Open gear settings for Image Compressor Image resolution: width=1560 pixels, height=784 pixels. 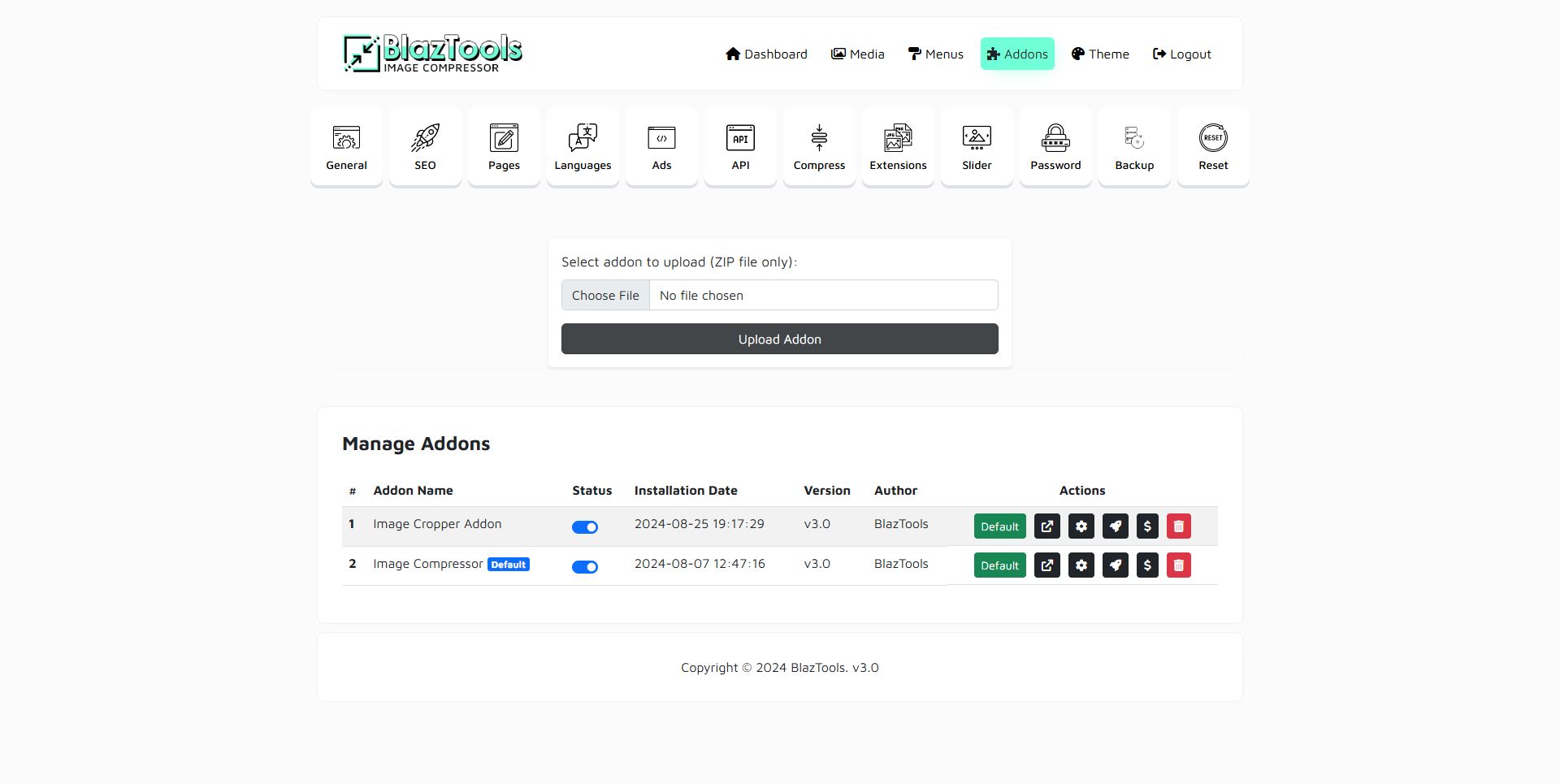(1081, 565)
